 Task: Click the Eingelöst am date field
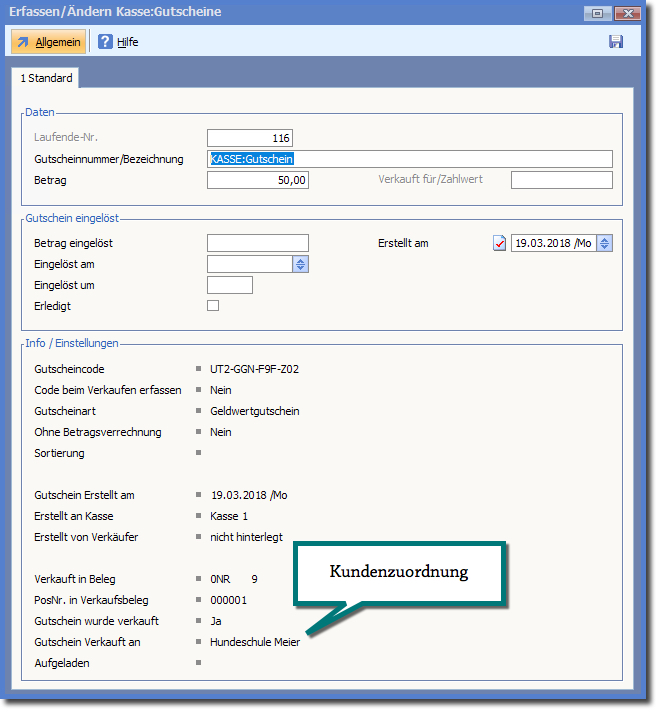pyautogui.click(x=249, y=264)
